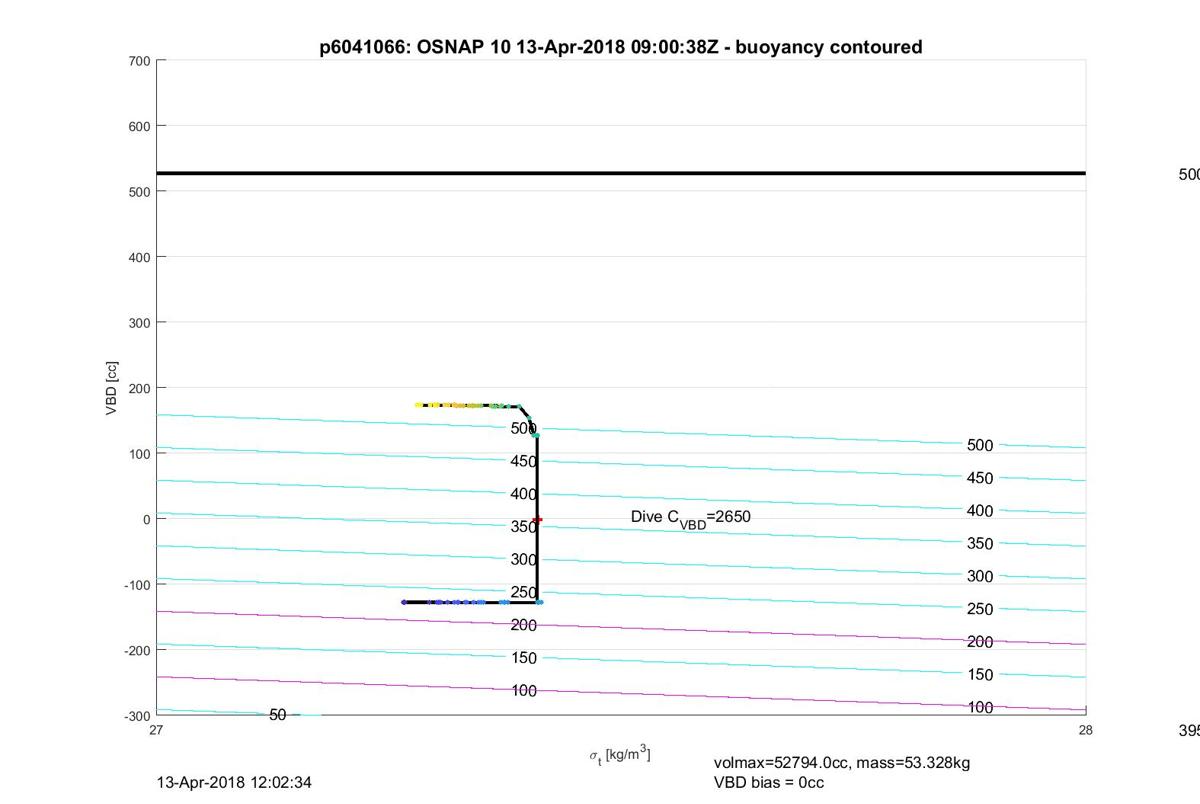This screenshot has width=1200, height=804.
Task: Click contour label 300 beside the dive profile line
Action: 524,560
